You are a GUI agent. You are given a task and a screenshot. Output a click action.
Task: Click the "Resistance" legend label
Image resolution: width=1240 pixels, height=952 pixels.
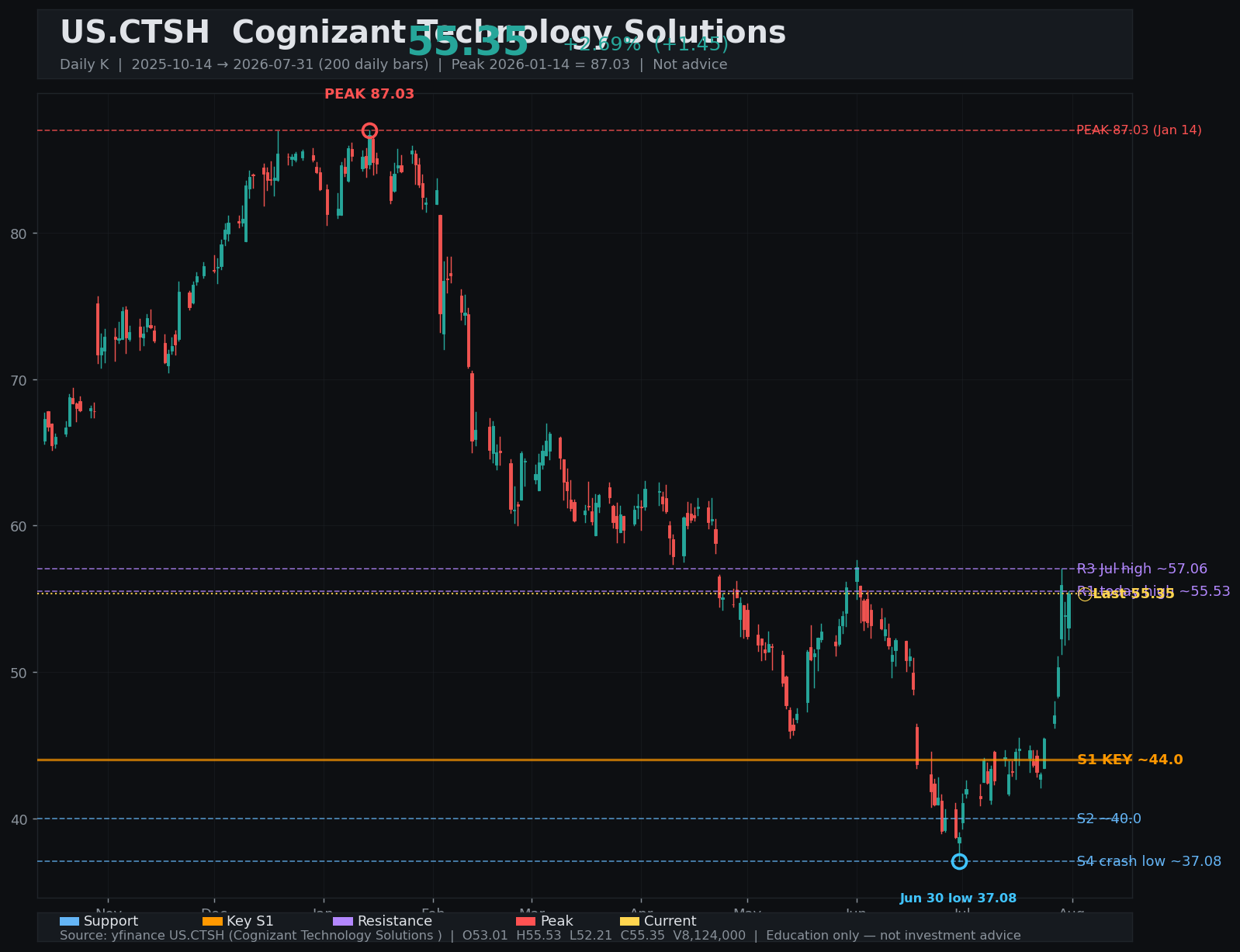pos(395,921)
